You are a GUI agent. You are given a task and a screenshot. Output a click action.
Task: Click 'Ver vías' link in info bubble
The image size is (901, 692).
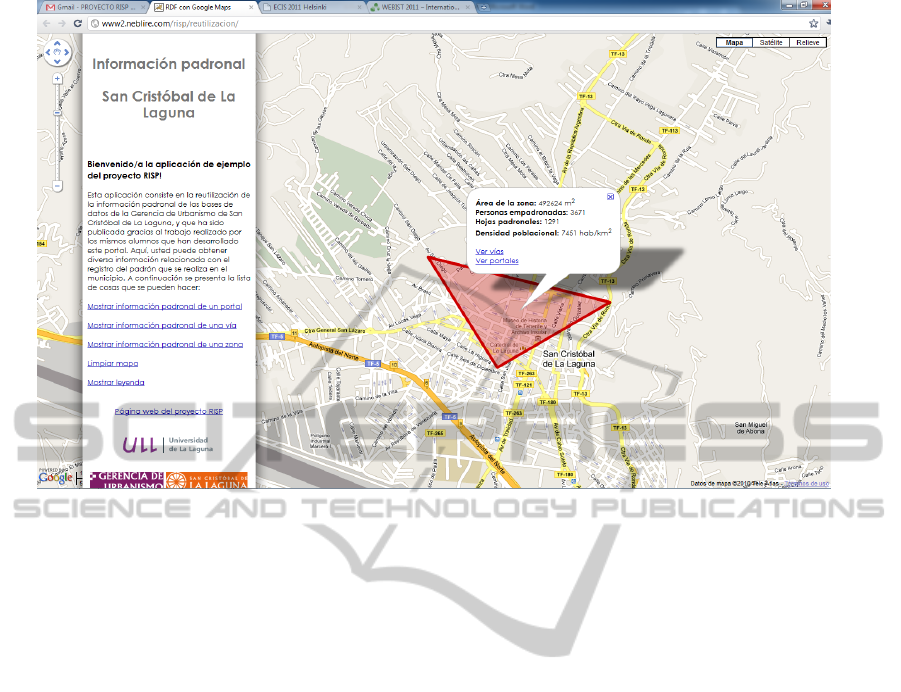click(489, 250)
